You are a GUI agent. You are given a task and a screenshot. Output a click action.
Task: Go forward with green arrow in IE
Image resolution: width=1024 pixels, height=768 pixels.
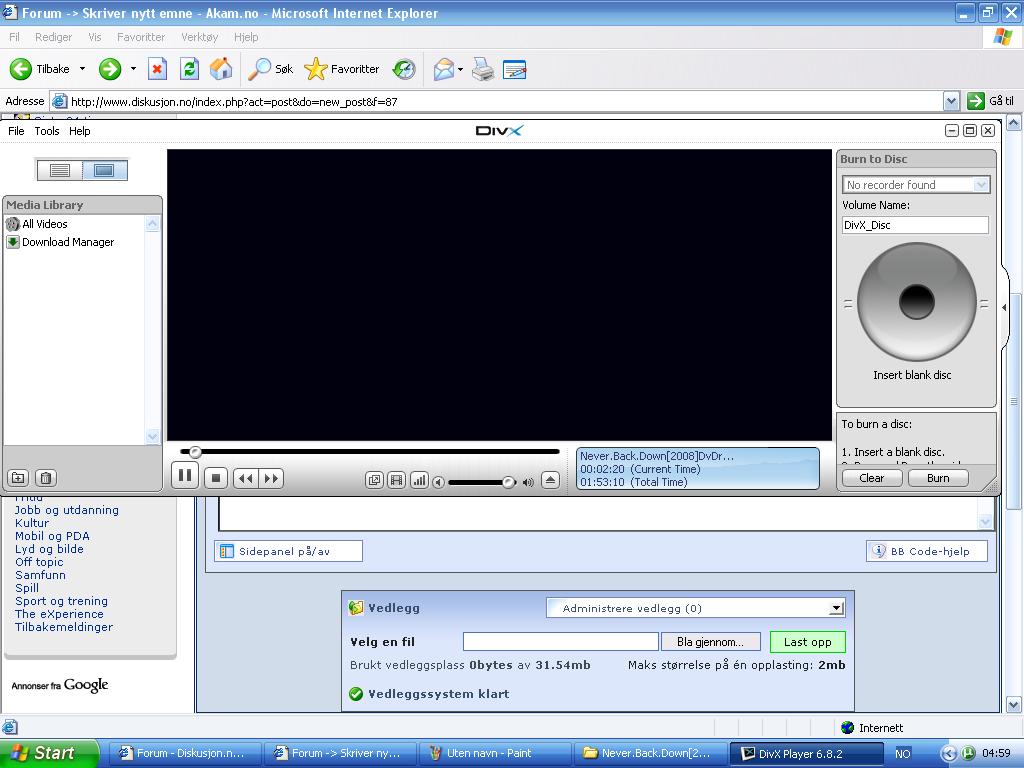tap(110, 69)
